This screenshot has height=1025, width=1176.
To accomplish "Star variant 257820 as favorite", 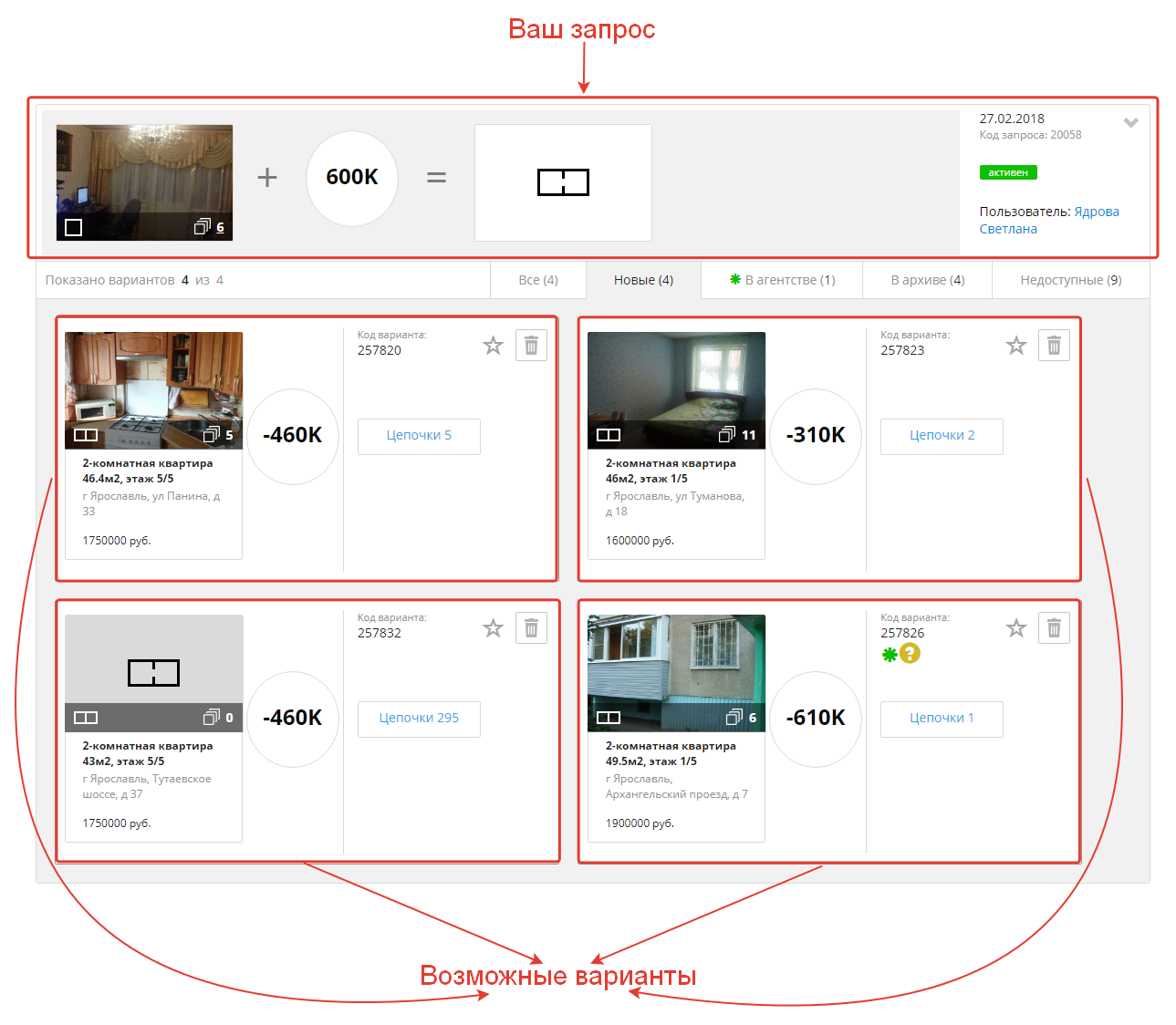I will (493, 346).
